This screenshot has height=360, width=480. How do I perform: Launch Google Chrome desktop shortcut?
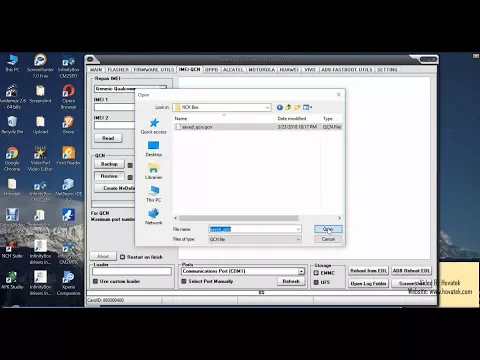coord(12,159)
